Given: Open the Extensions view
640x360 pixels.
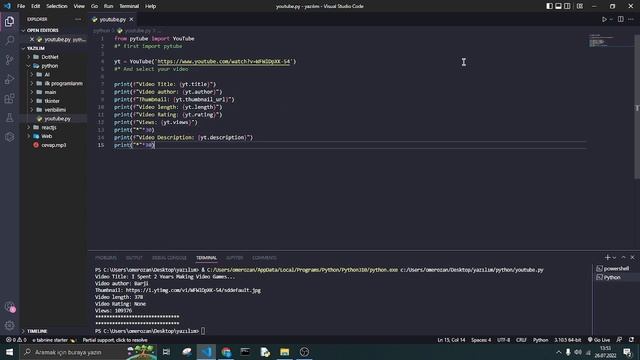Looking at the screenshot, I should pyautogui.click(x=9, y=98).
